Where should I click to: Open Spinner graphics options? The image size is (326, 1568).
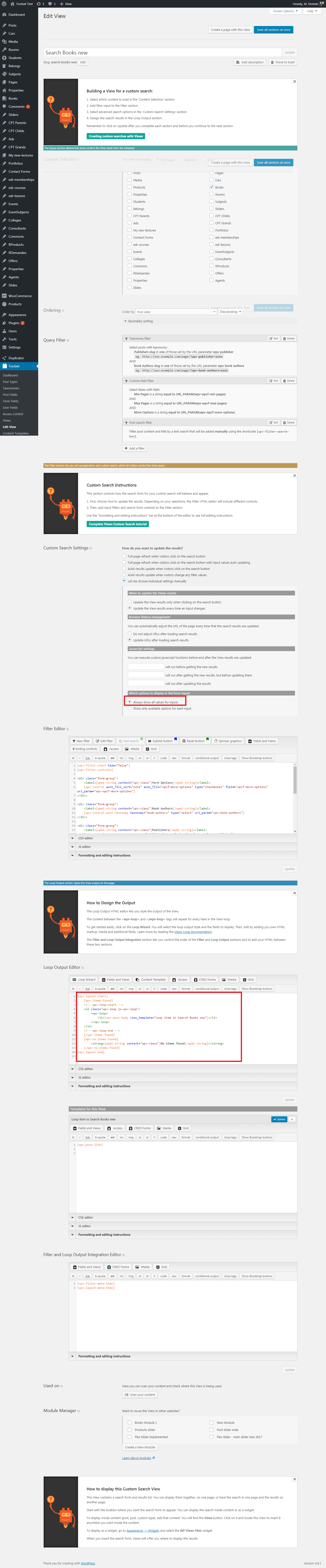(x=228, y=741)
